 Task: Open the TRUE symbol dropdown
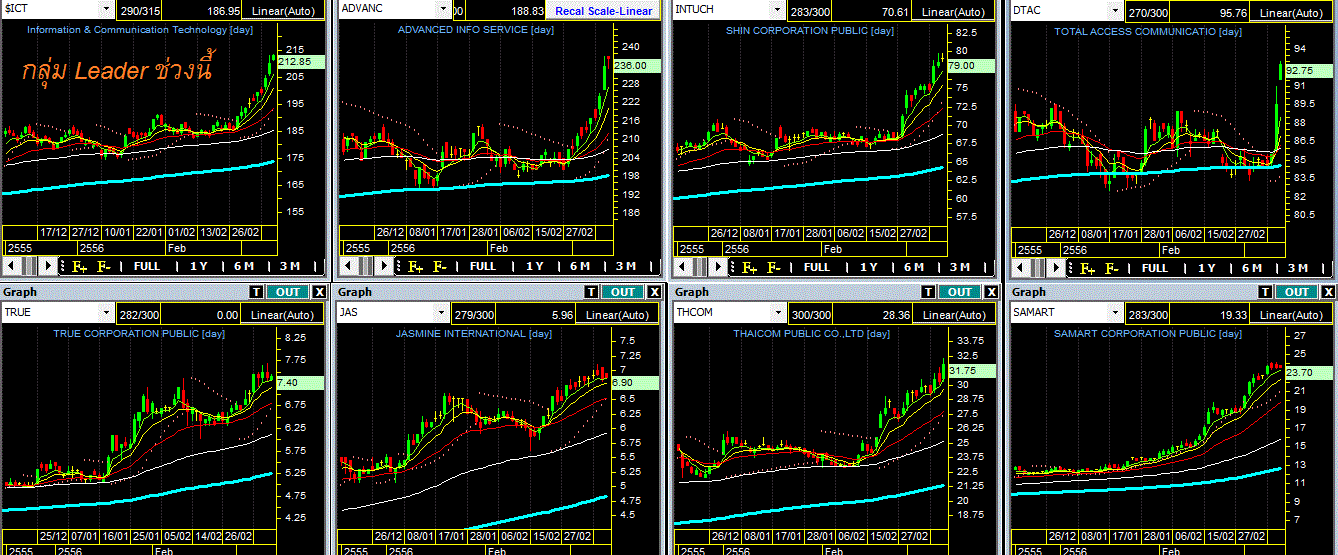(x=106, y=313)
